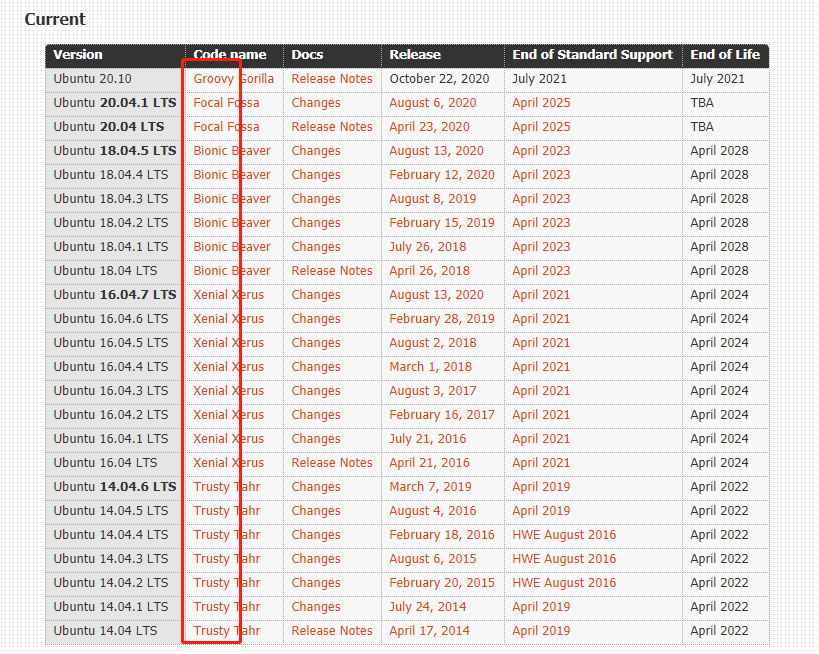
Task: Click the Current section heading
Action: [55, 19]
